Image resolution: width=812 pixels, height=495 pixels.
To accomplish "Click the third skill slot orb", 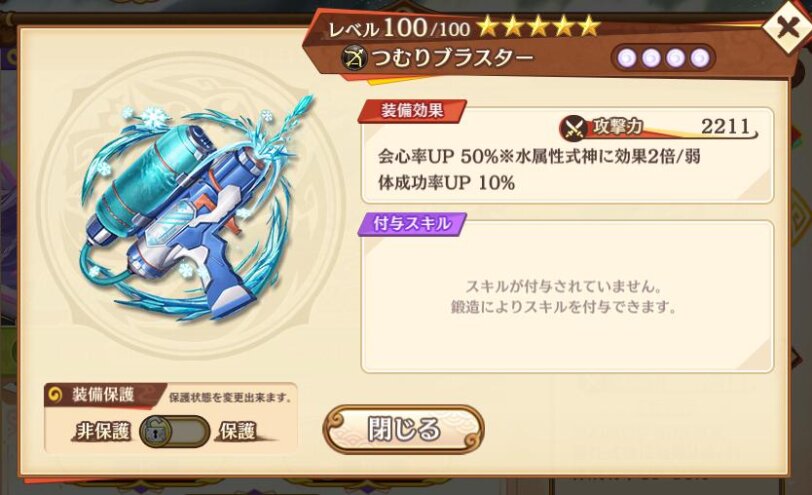I will tap(676, 59).
